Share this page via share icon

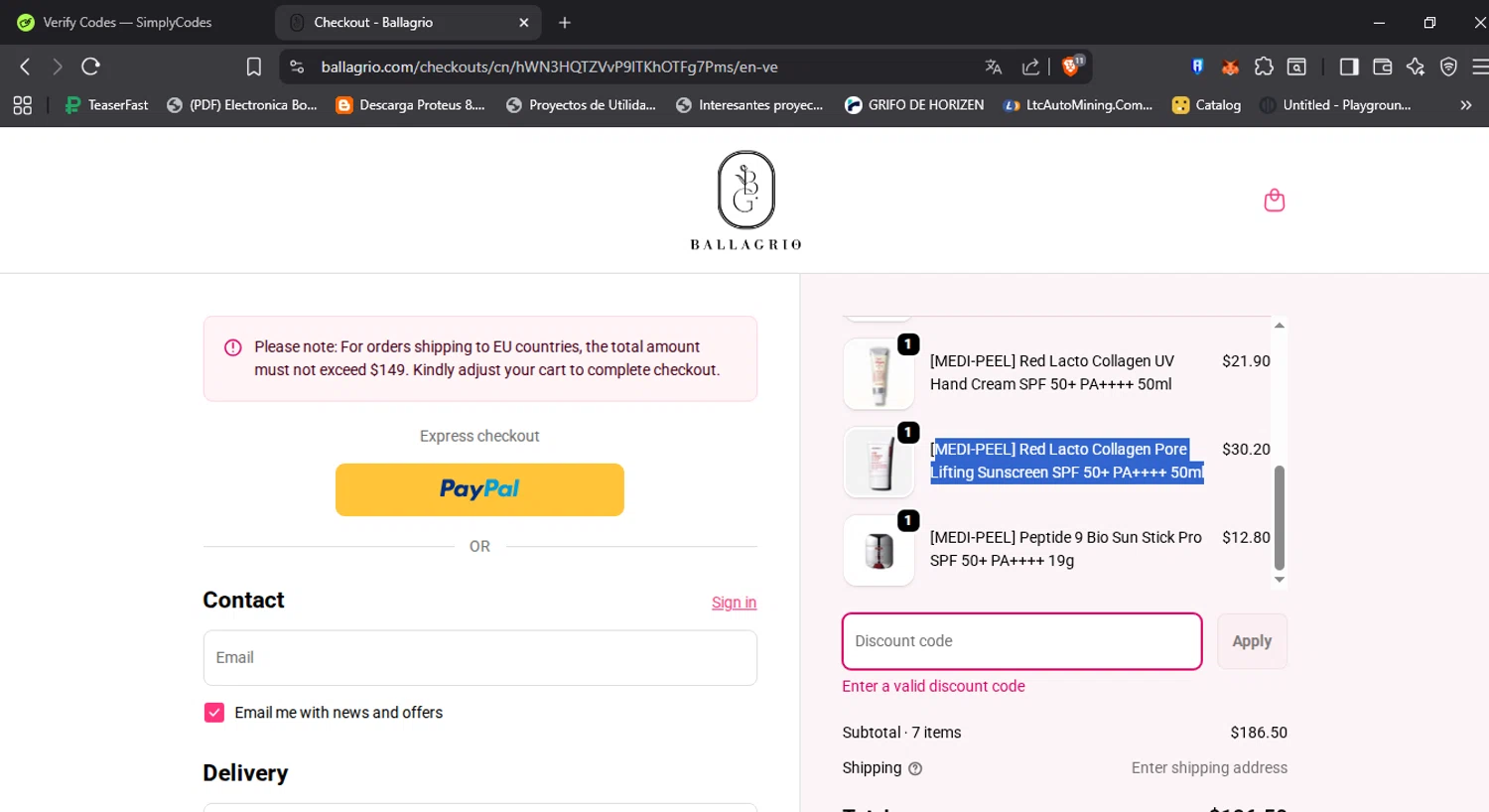(x=1030, y=67)
